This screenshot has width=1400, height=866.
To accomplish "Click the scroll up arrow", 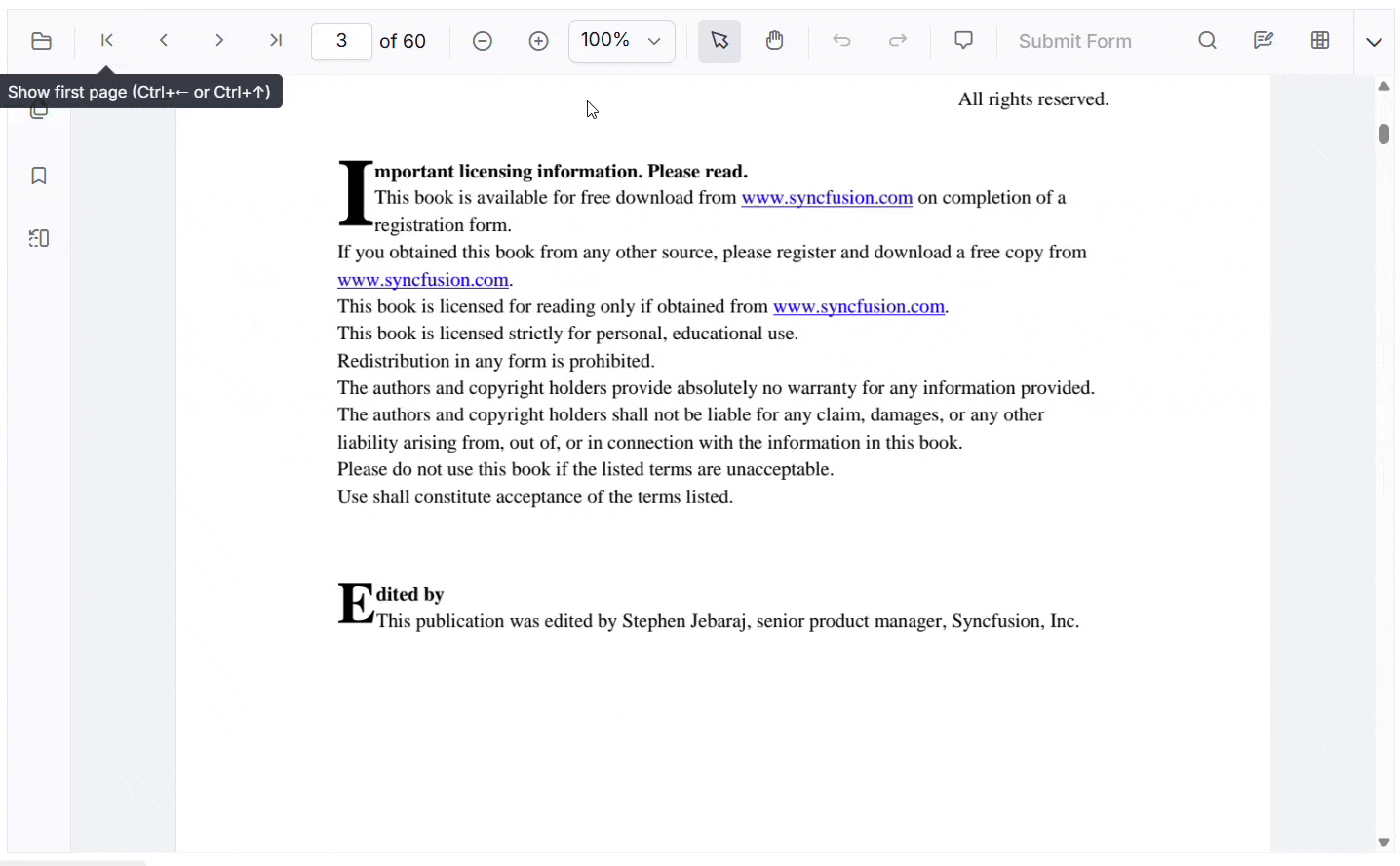I will point(1383,87).
